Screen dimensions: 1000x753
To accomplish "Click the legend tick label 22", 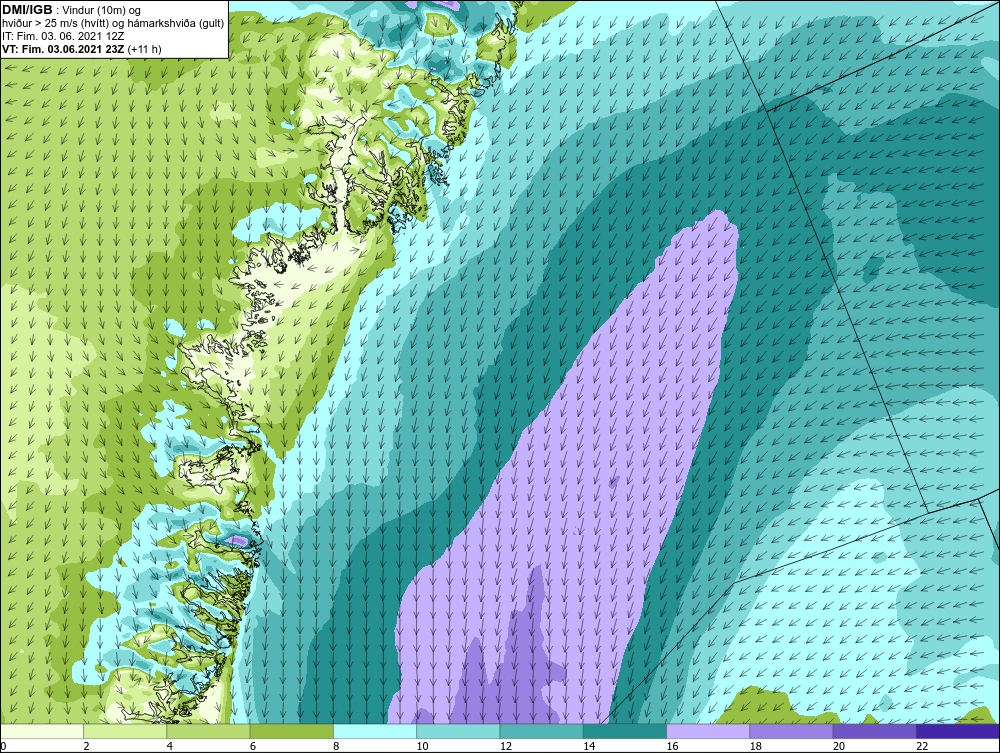I will click(x=922, y=746).
